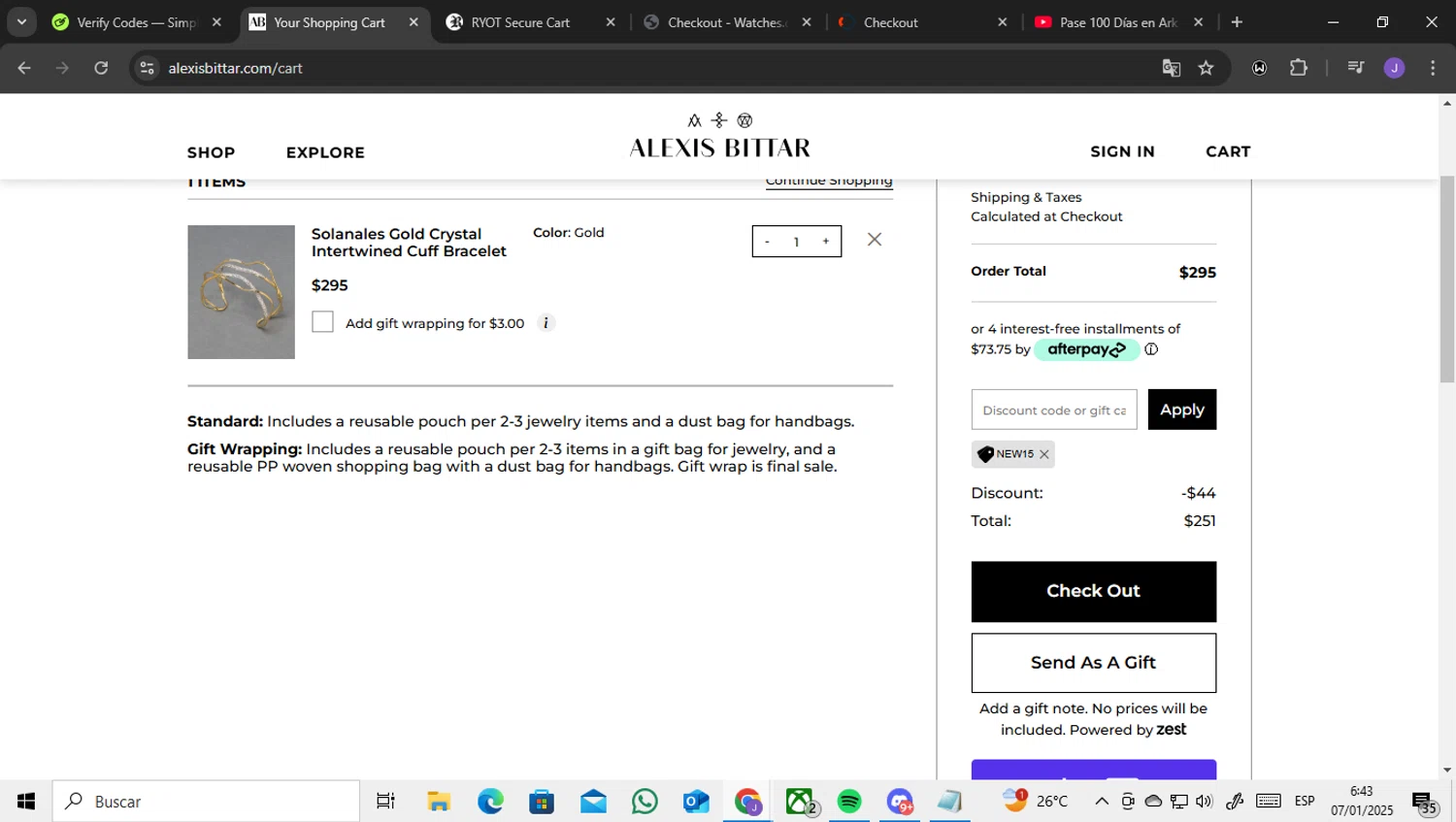Expand the tab search dropdown
1456x822 pixels.
[21, 22]
